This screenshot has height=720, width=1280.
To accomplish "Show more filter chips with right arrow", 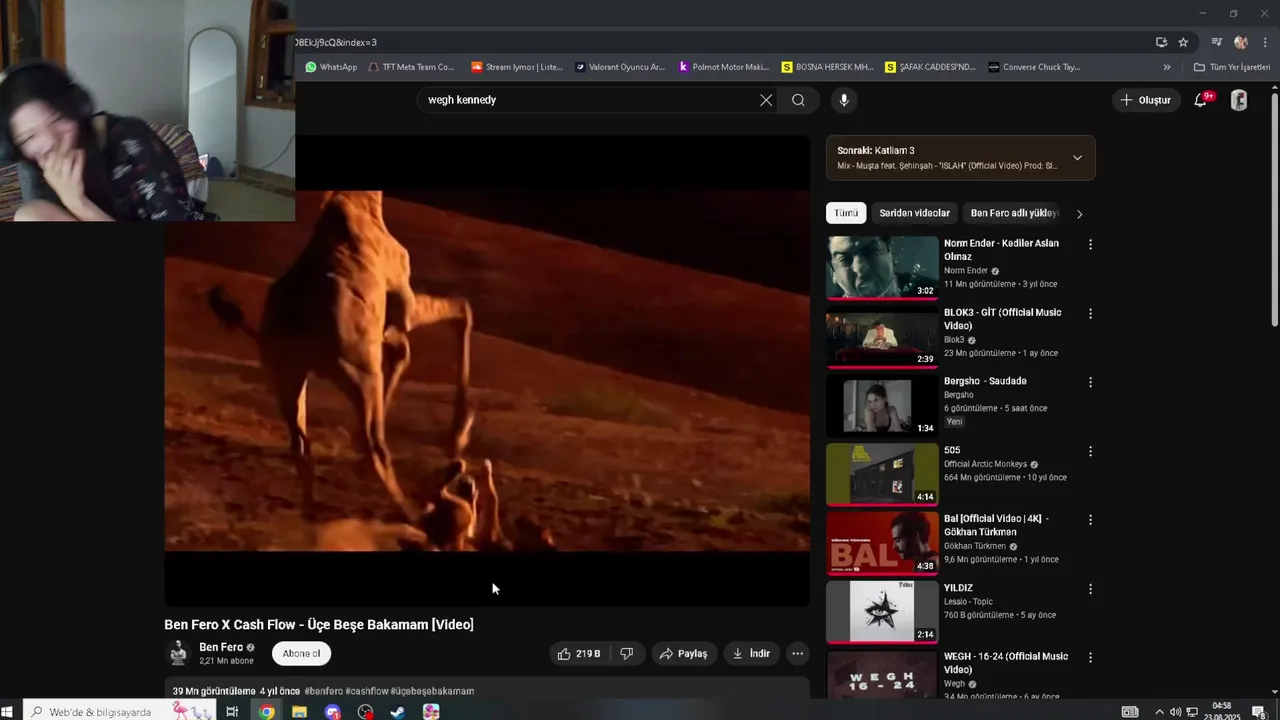I will tap(1079, 214).
